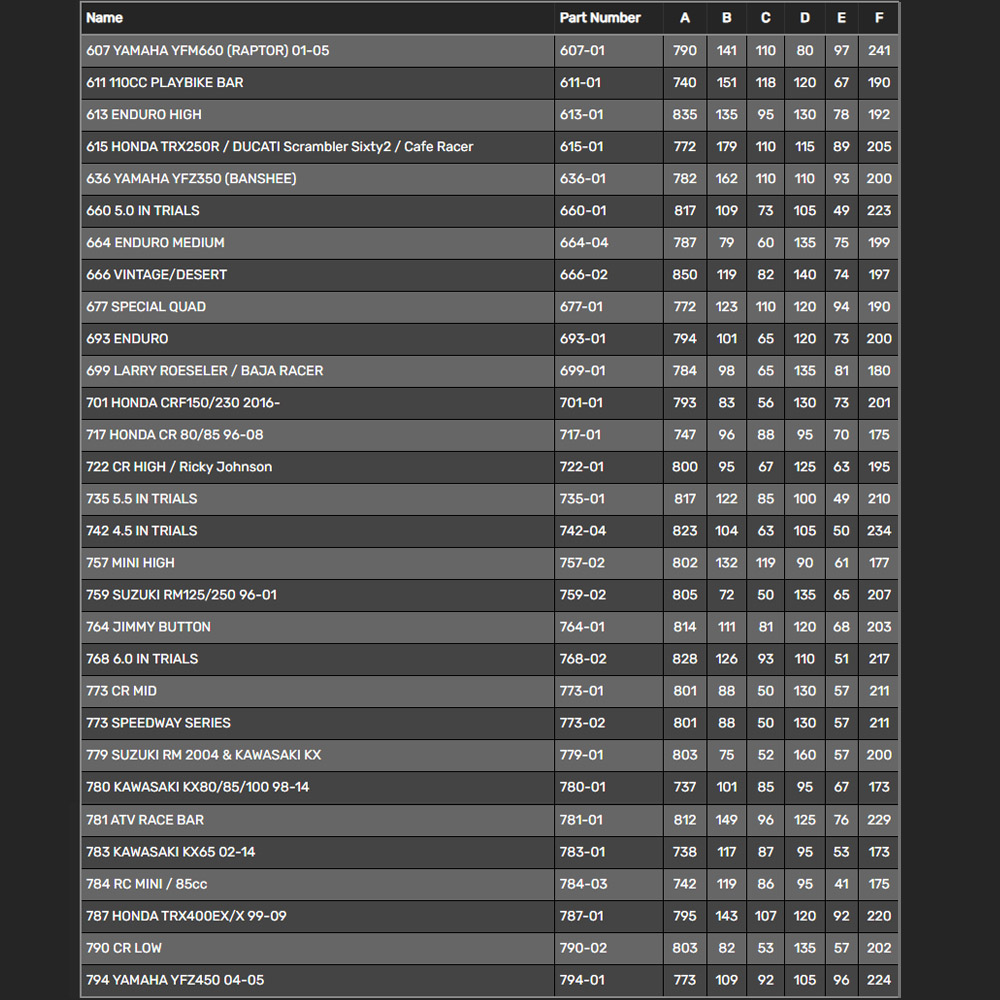Select 764 JIMMY BUTTON name cell
The width and height of the screenshot is (1000, 1000).
(148, 626)
